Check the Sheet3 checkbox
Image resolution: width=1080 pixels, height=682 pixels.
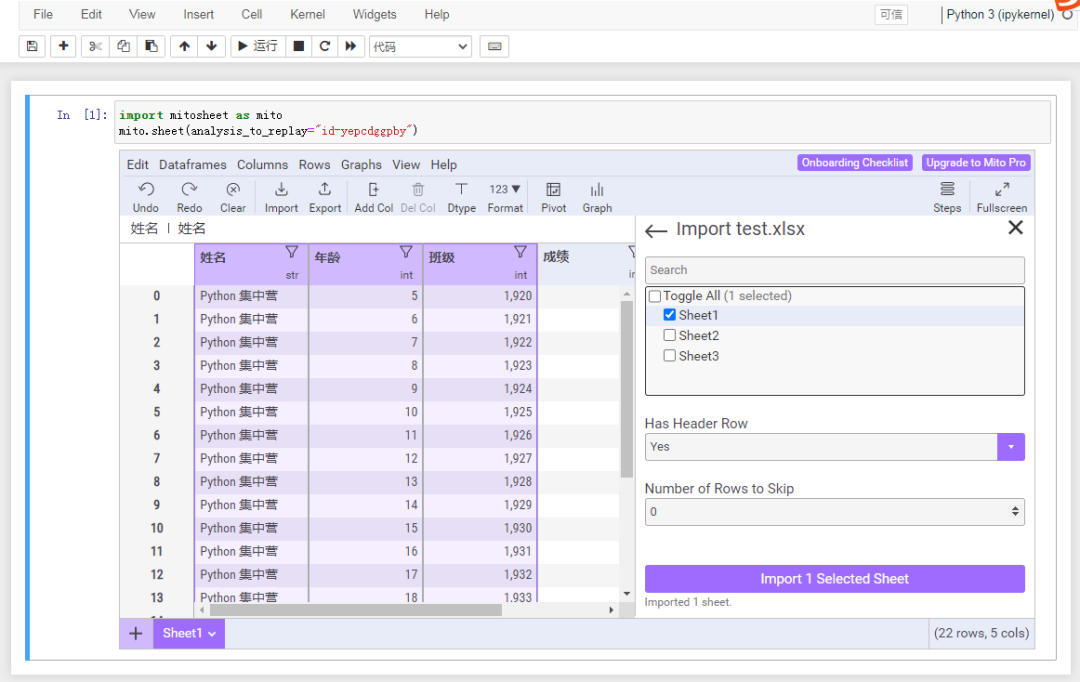pyautogui.click(x=669, y=356)
